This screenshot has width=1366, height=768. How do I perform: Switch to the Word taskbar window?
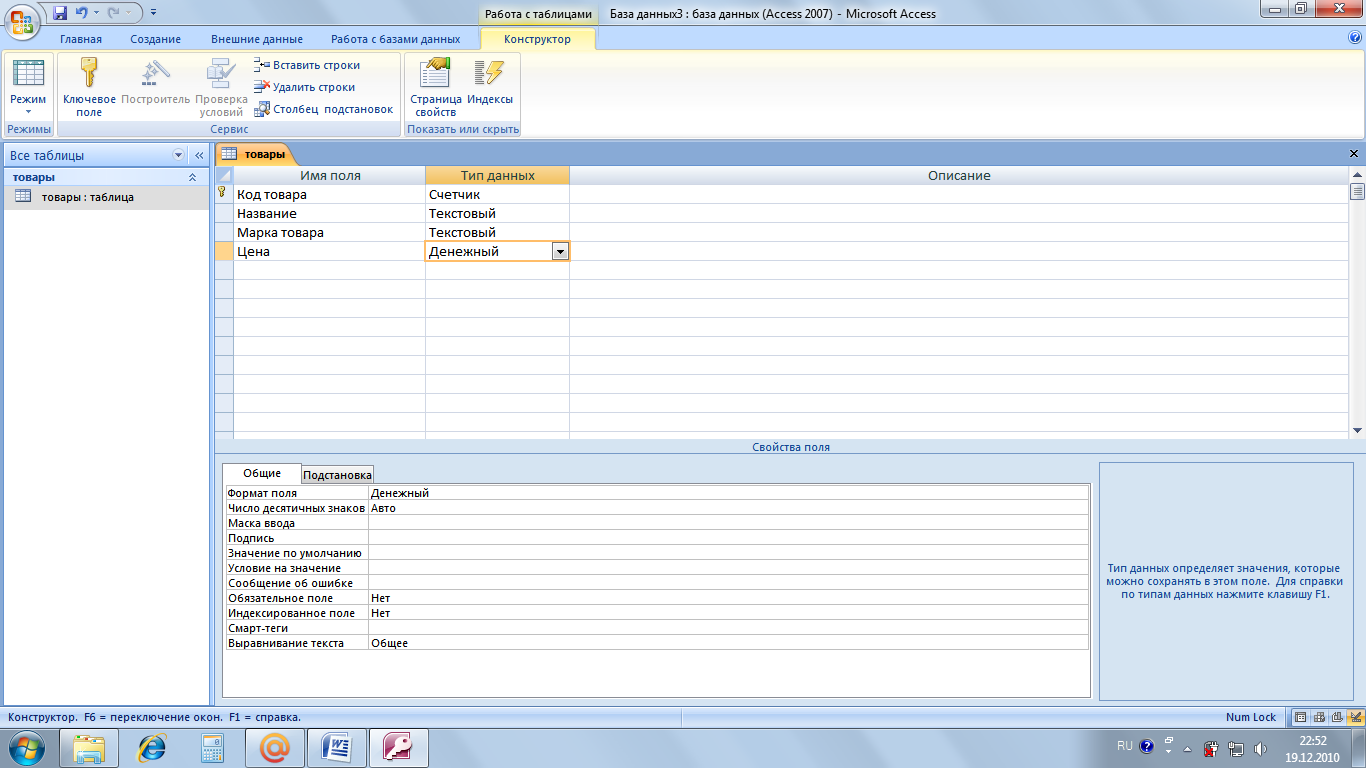337,748
